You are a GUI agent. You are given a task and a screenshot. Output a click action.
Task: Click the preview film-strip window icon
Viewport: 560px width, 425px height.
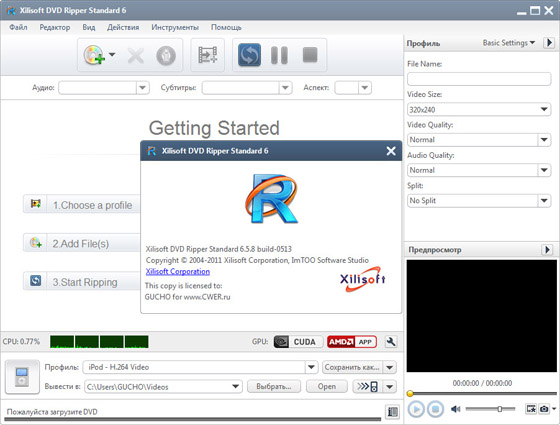531,409
